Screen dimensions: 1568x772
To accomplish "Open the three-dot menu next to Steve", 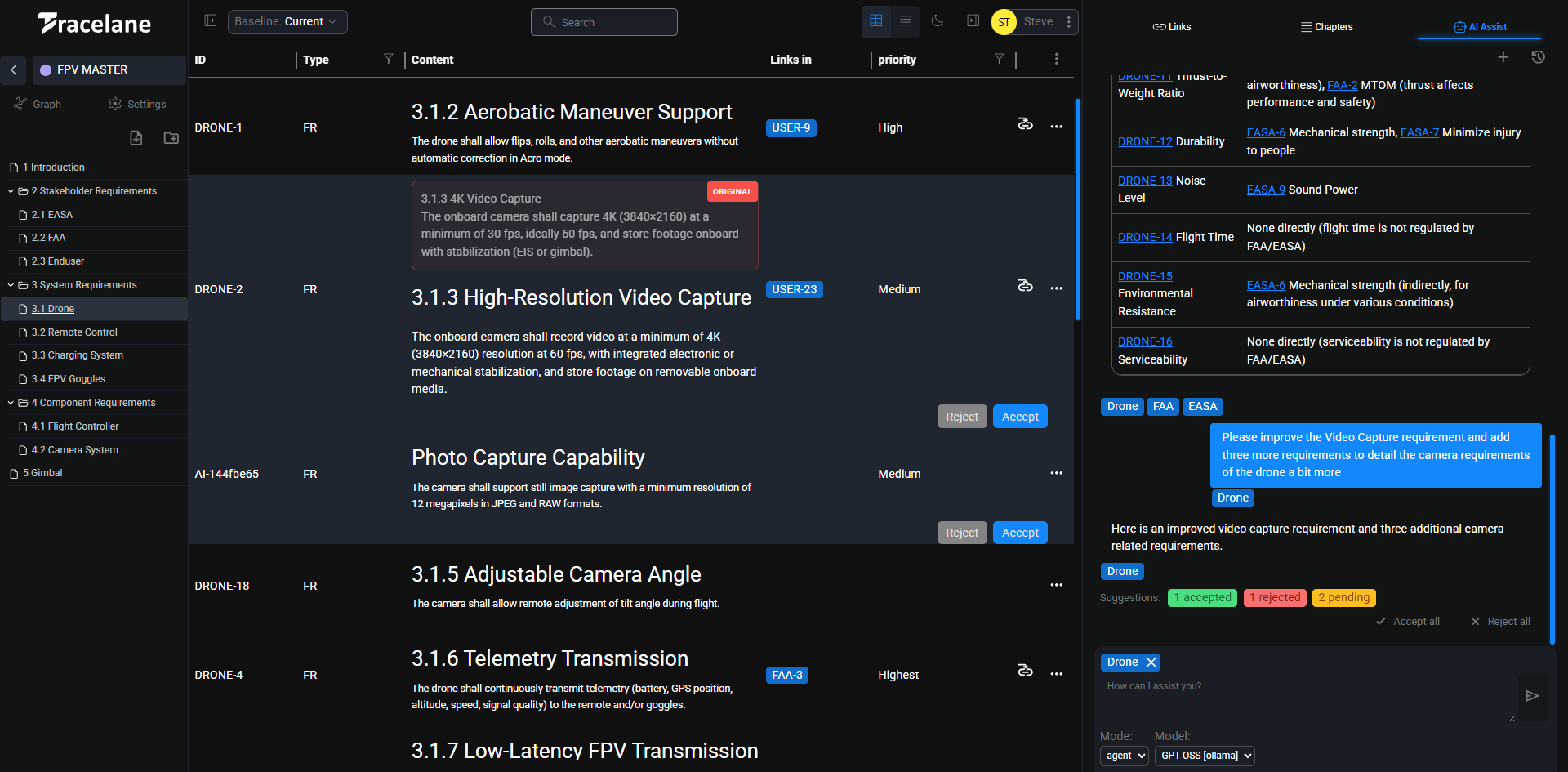I will coord(1069,22).
